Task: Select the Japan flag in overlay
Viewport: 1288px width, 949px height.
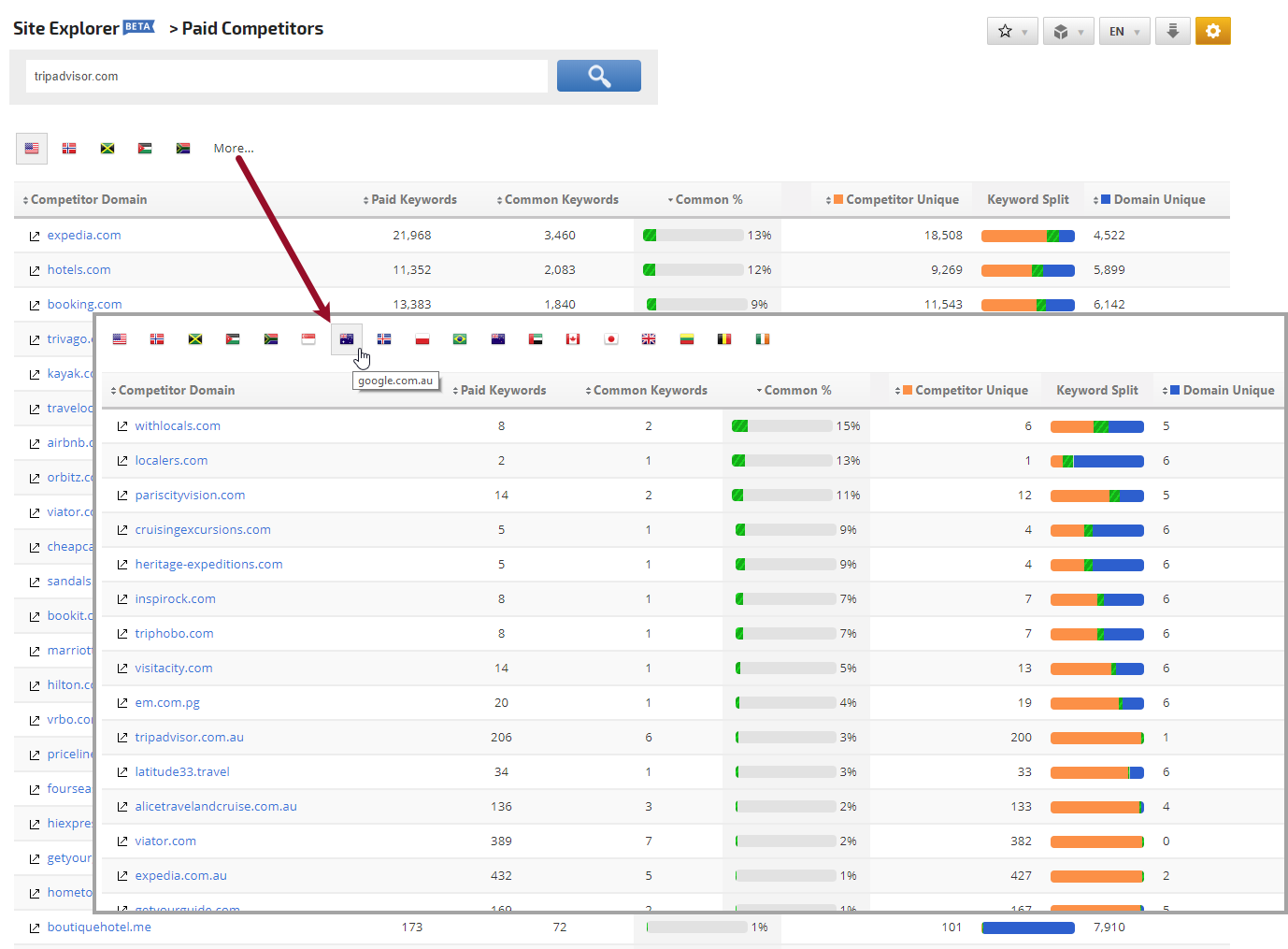Action: pyautogui.click(x=611, y=339)
